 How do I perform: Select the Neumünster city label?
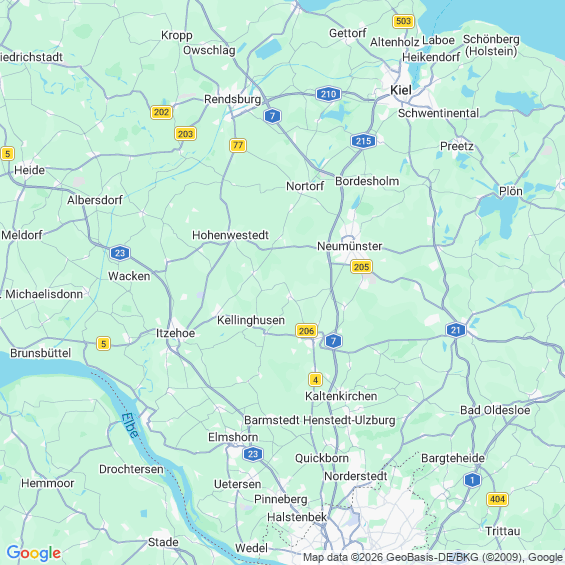click(x=350, y=246)
